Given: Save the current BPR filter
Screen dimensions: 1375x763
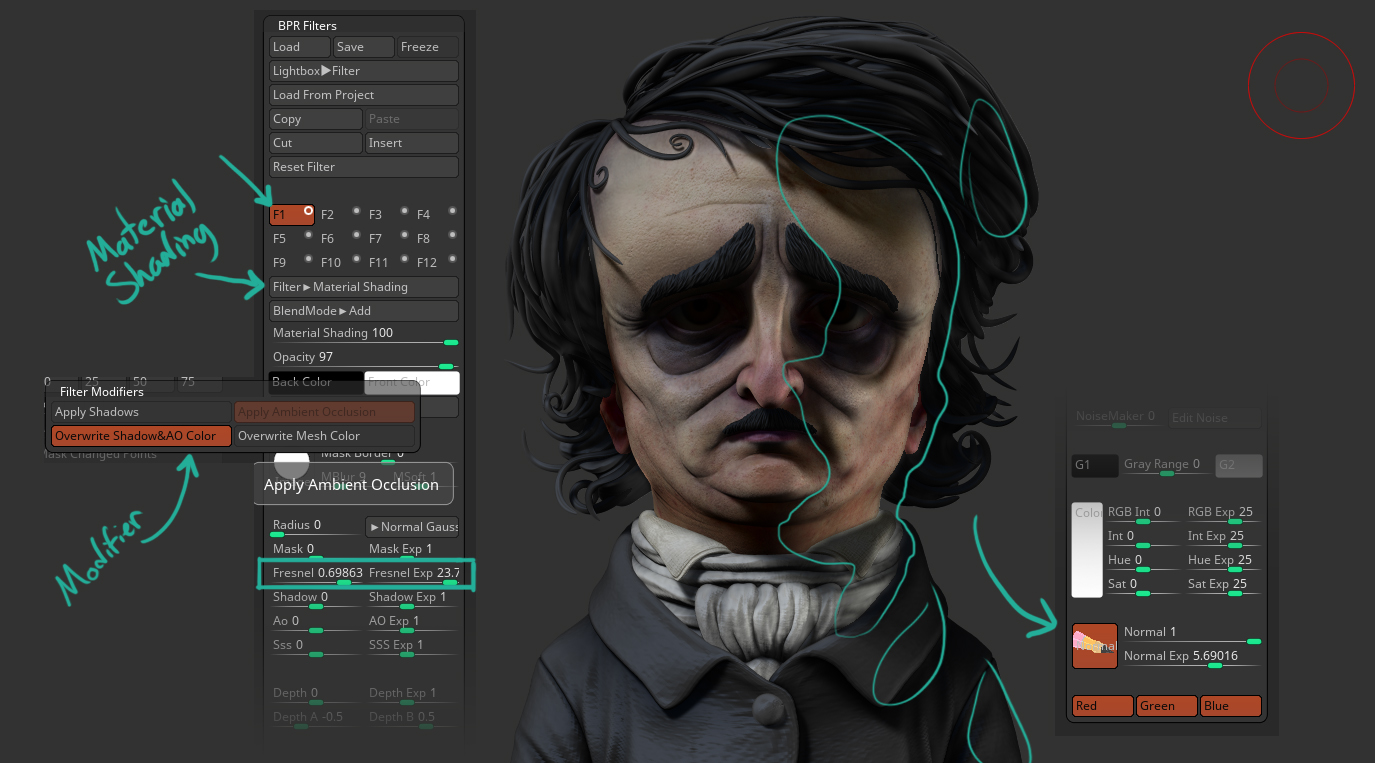Looking at the screenshot, I should coord(363,47).
